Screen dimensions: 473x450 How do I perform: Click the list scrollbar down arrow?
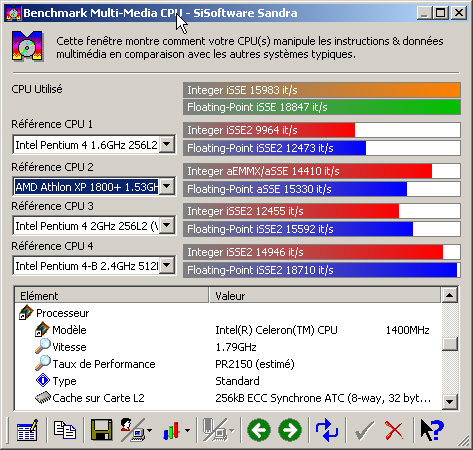[449, 401]
